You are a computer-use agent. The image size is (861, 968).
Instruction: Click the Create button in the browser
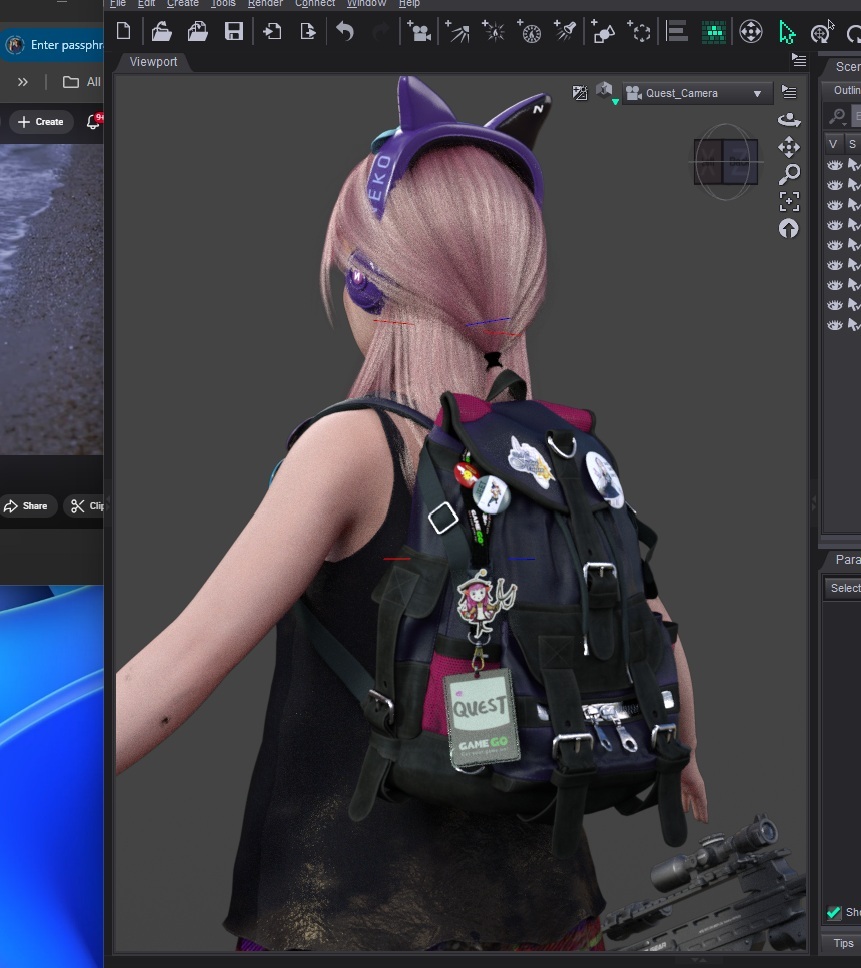(x=41, y=122)
